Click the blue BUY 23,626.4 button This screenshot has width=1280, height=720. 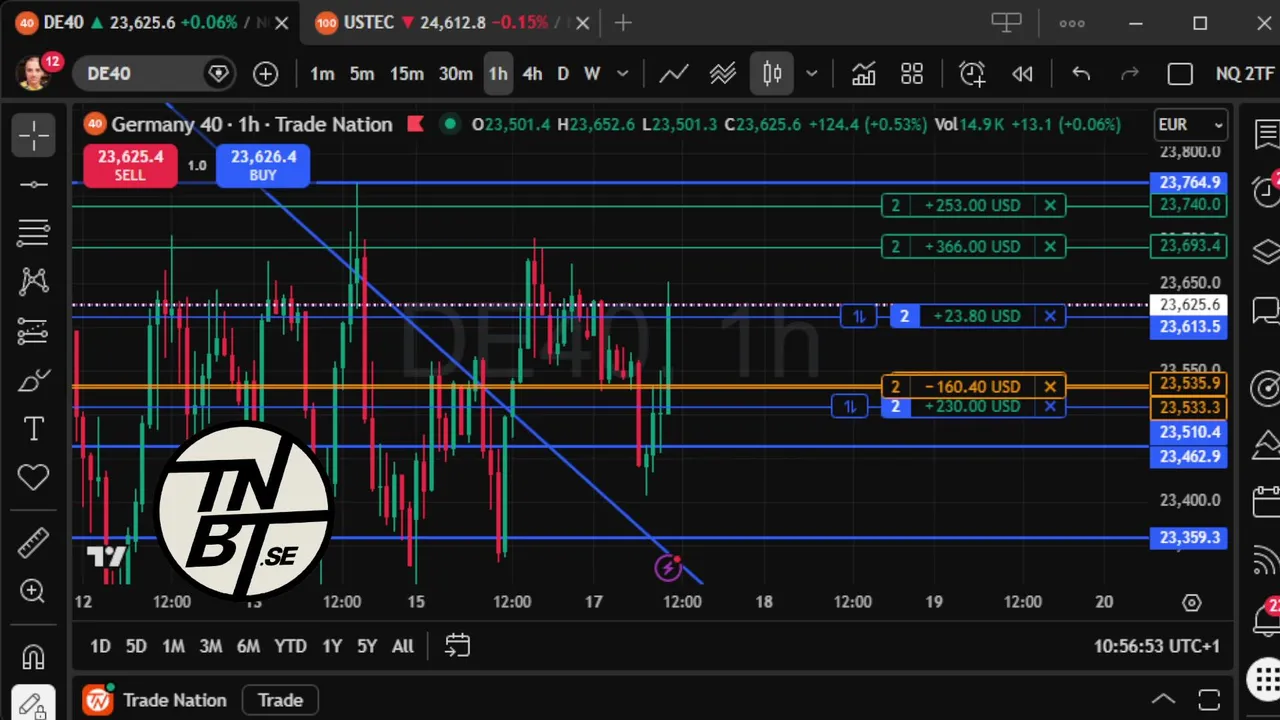click(263, 165)
